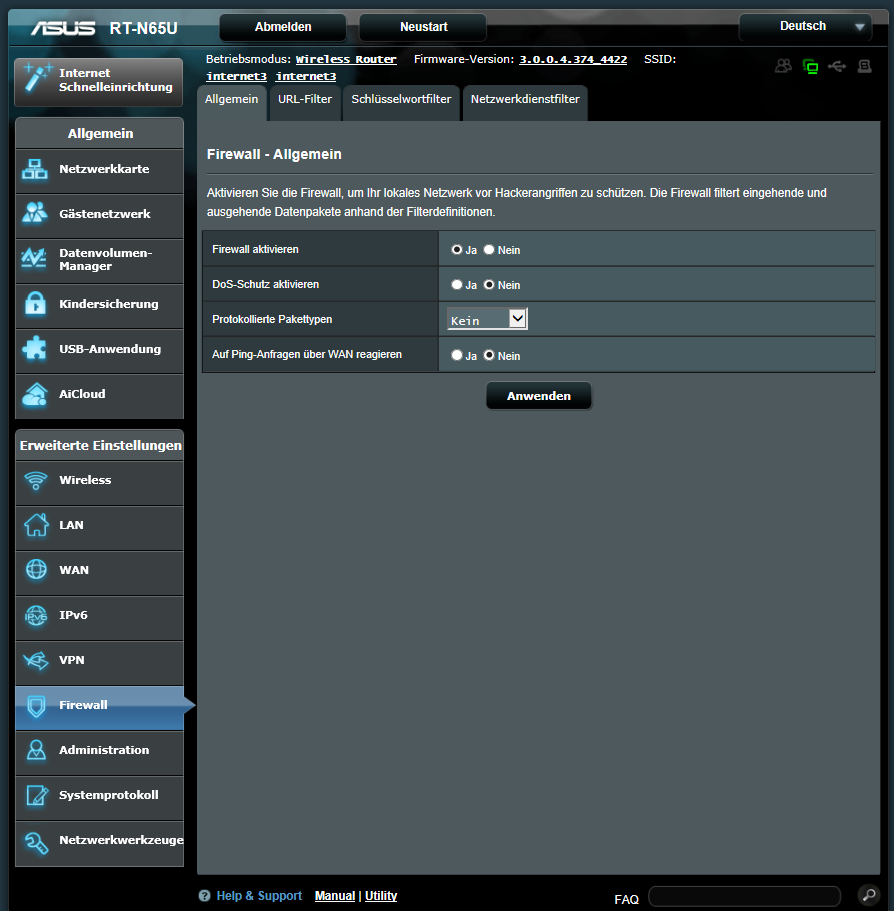
Task: Click the AiCloud cloud icon
Action: coord(35,394)
